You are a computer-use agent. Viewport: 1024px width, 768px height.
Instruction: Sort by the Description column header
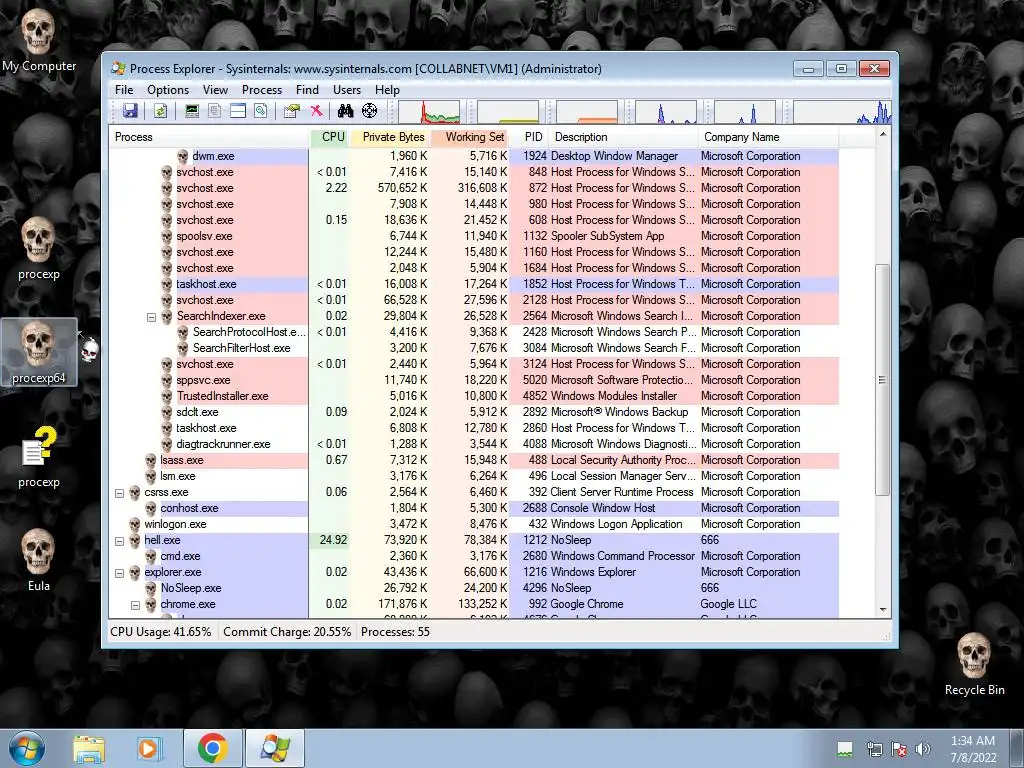point(624,137)
